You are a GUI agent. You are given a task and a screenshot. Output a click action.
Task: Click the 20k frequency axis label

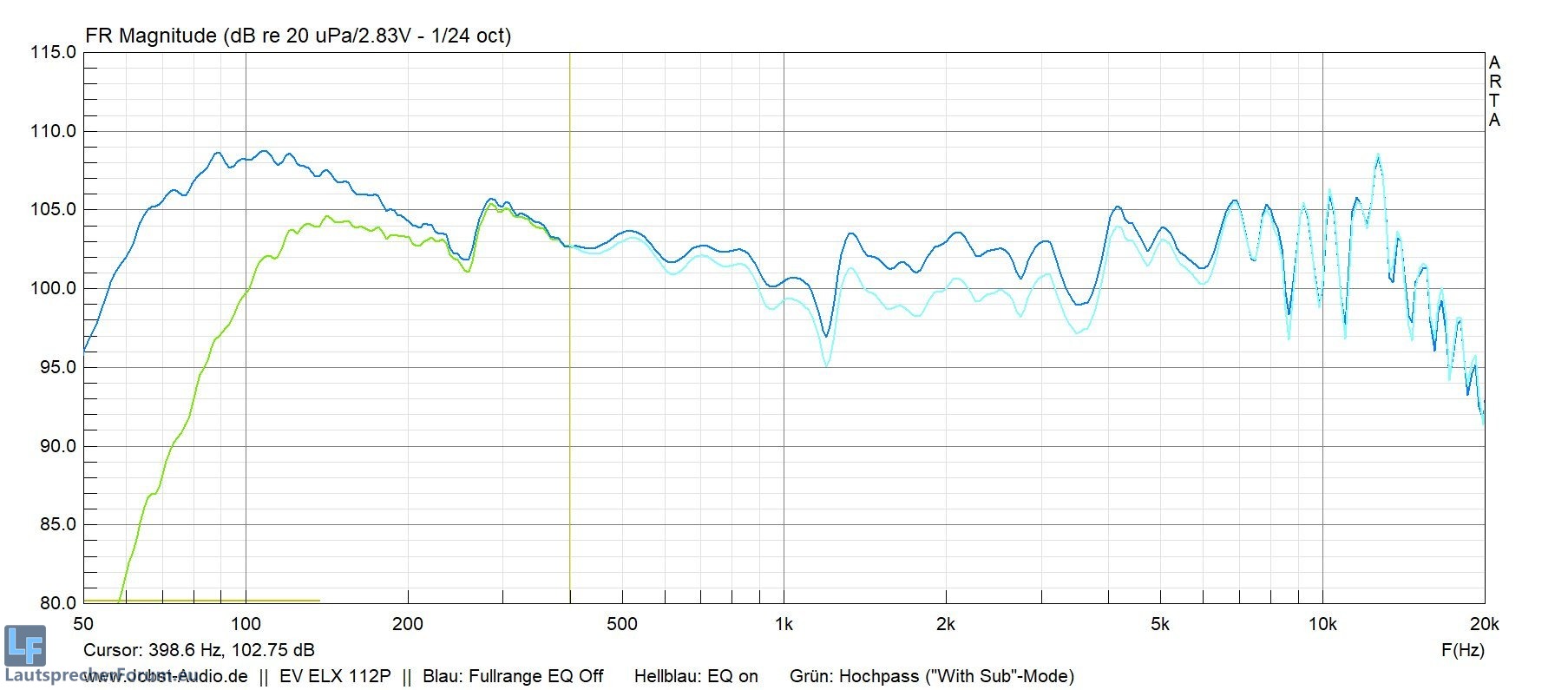coord(1484,624)
